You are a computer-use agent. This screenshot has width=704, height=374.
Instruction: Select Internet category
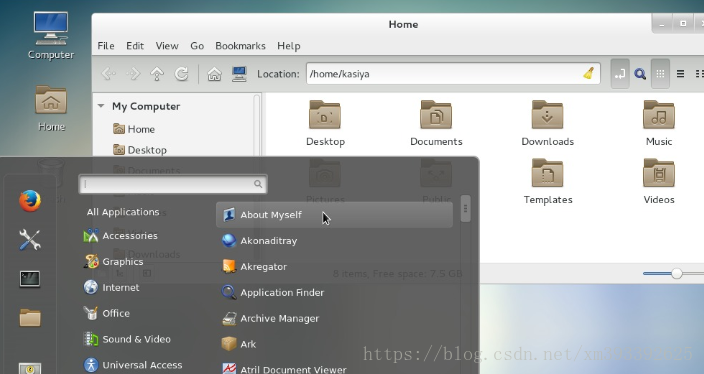coord(111,287)
